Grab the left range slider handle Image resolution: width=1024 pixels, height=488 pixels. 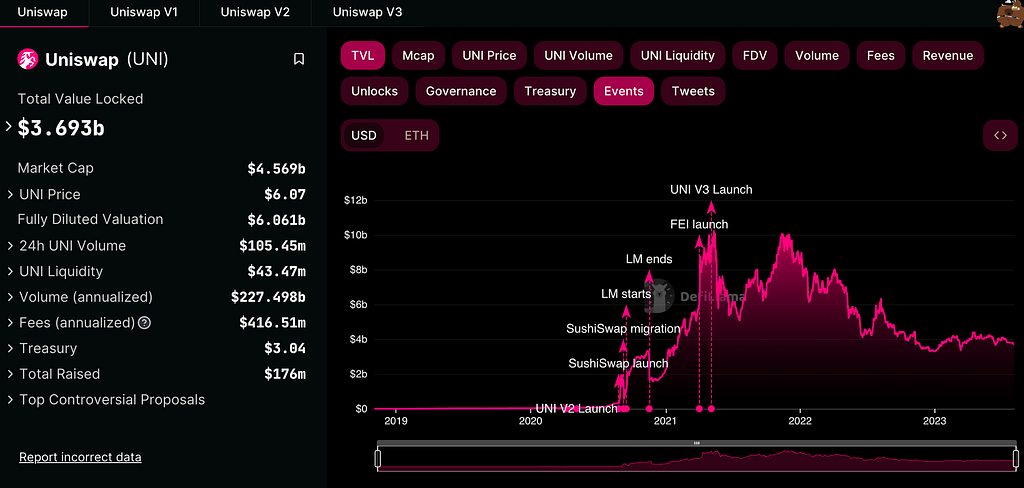[377, 458]
